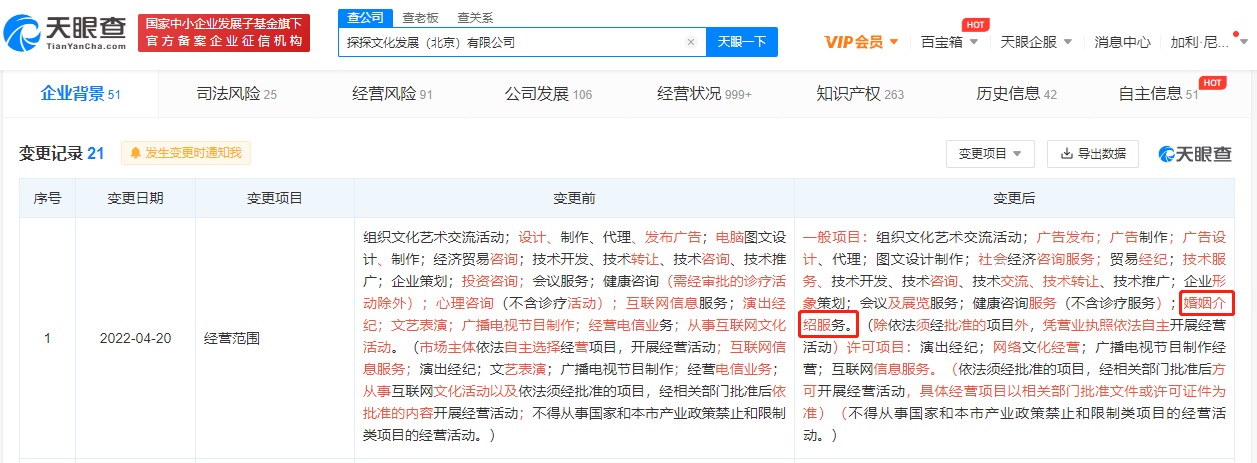Viewport: 1257px width, 463px height.
Task: Click the red official credit agency banner
Action: click(224, 33)
